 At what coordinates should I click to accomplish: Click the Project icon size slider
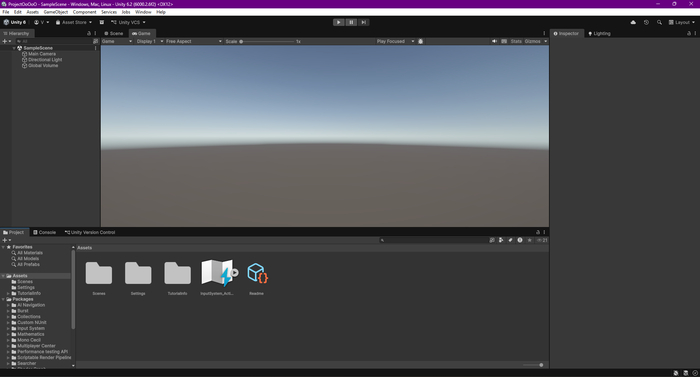pyautogui.click(x=533, y=365)
